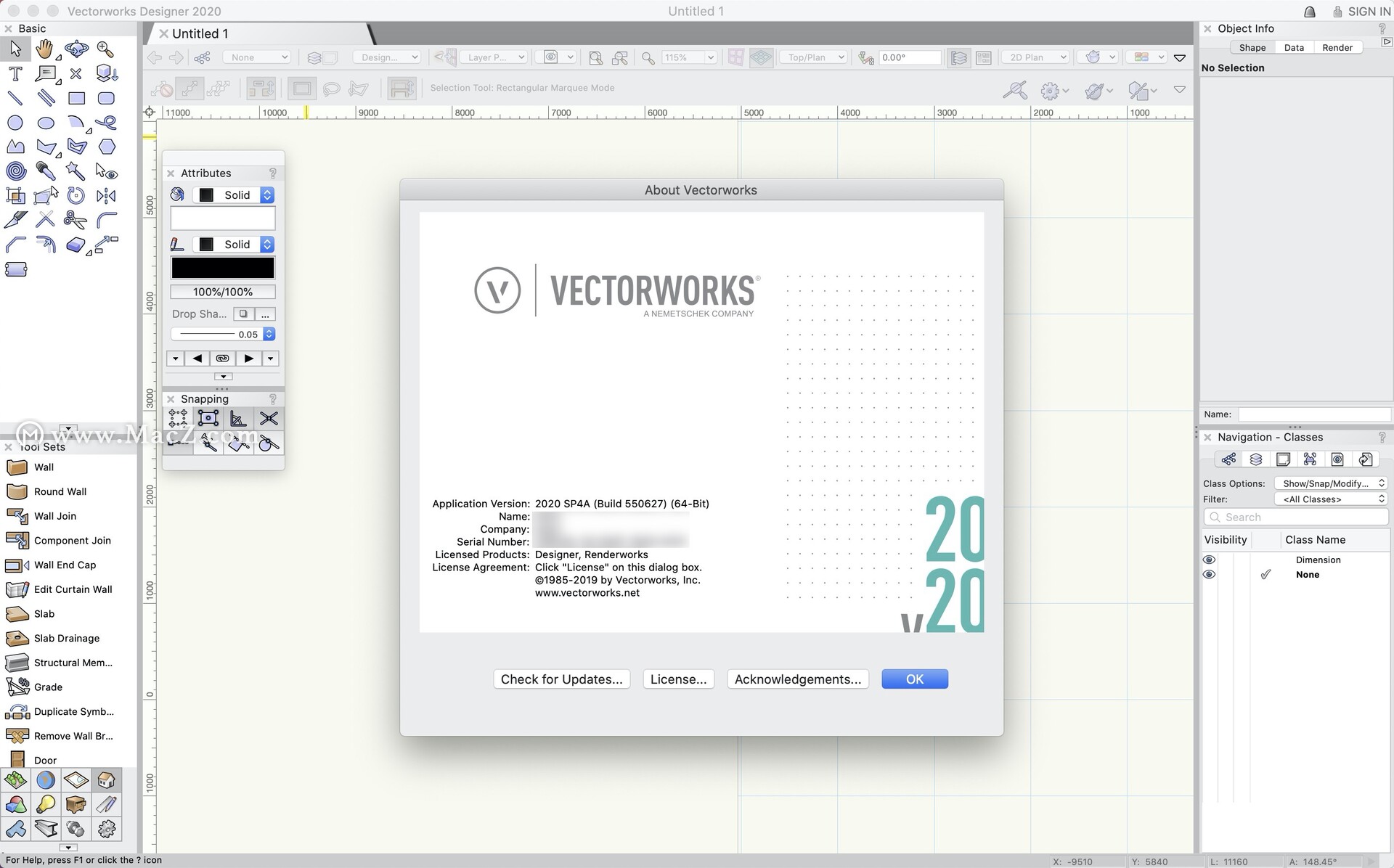The width and height of the screenshot is (1394, 868).
Task: Toggle visibility of Dimension class
Action: [x=1209, y=560]
